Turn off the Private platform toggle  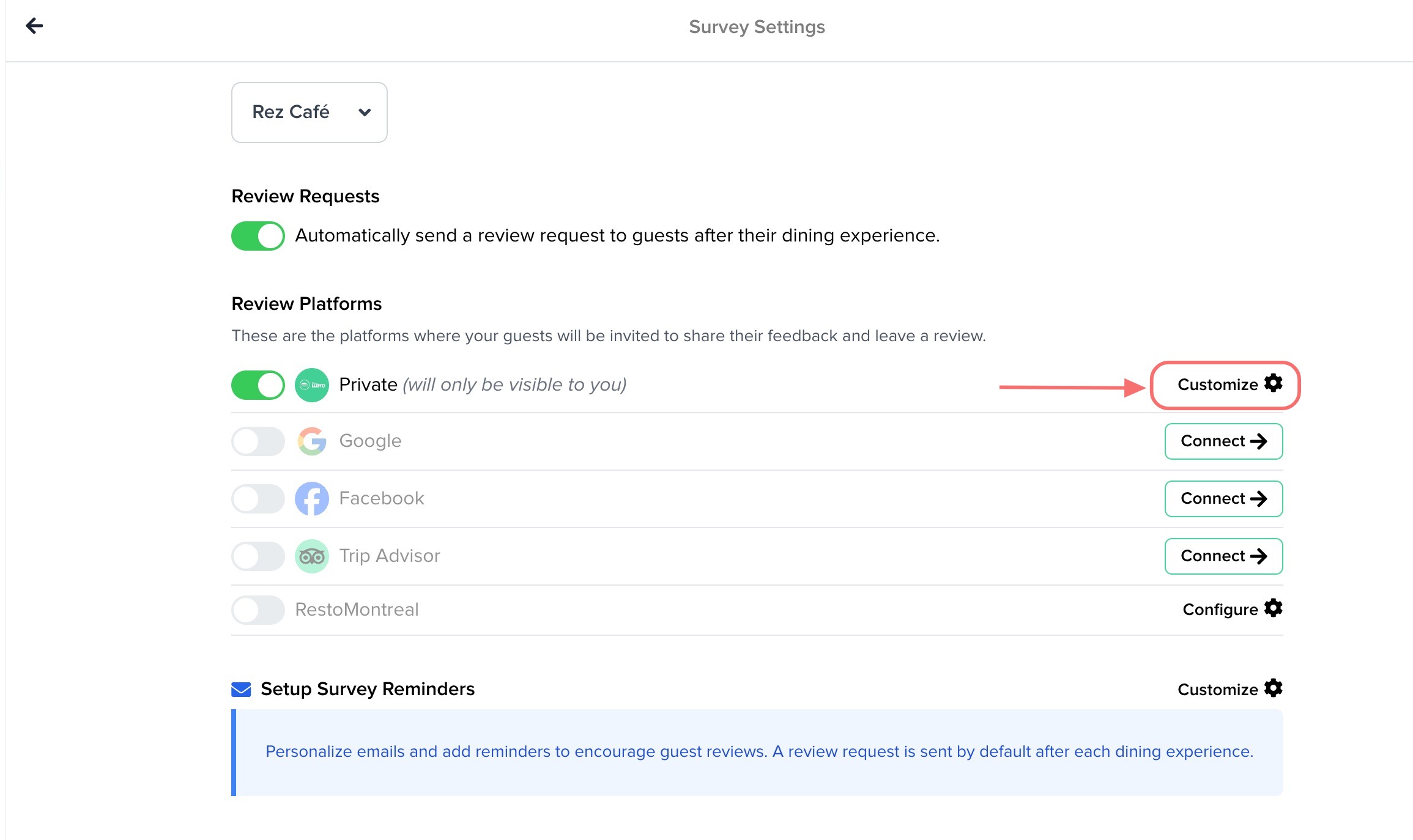[258, 385]
